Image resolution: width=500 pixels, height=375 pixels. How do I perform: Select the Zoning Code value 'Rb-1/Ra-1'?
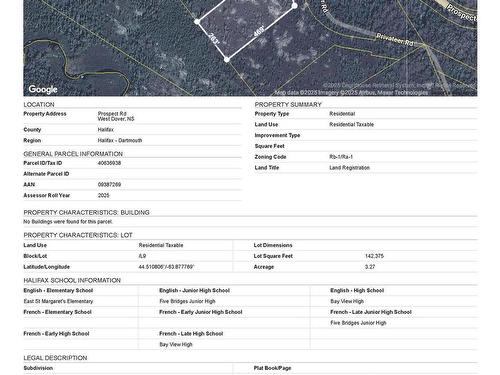341,157
